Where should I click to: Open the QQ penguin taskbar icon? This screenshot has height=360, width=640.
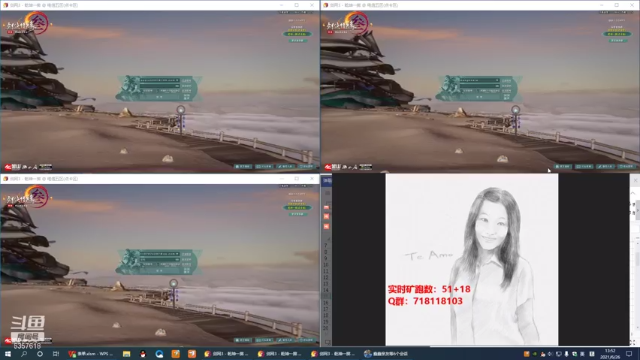142,354
